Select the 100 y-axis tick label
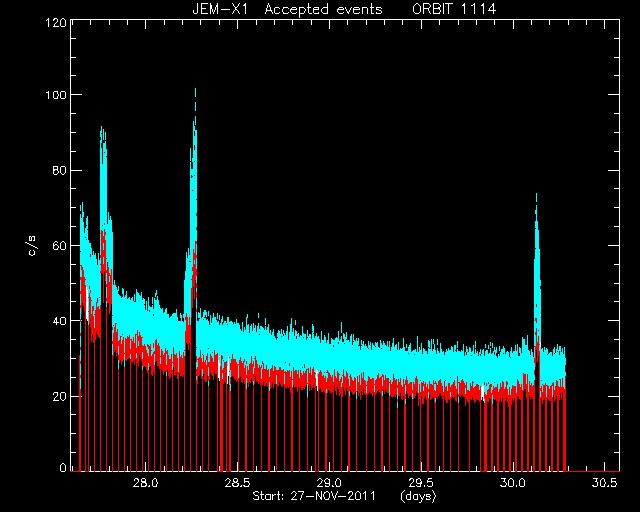The width and height of the screenshot is (640, 512). [x=56, y=95]
